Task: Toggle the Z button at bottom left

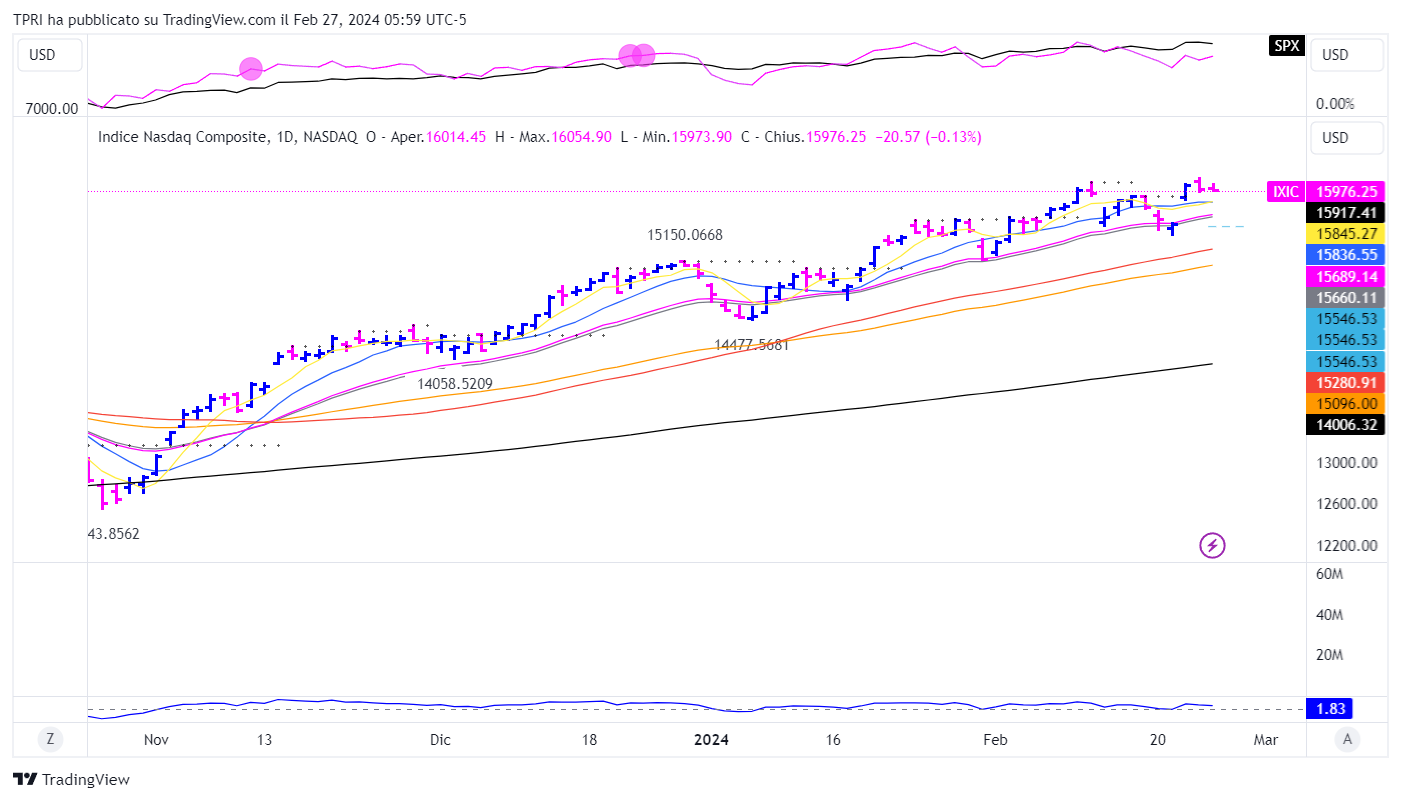Action: click(49, 739)
